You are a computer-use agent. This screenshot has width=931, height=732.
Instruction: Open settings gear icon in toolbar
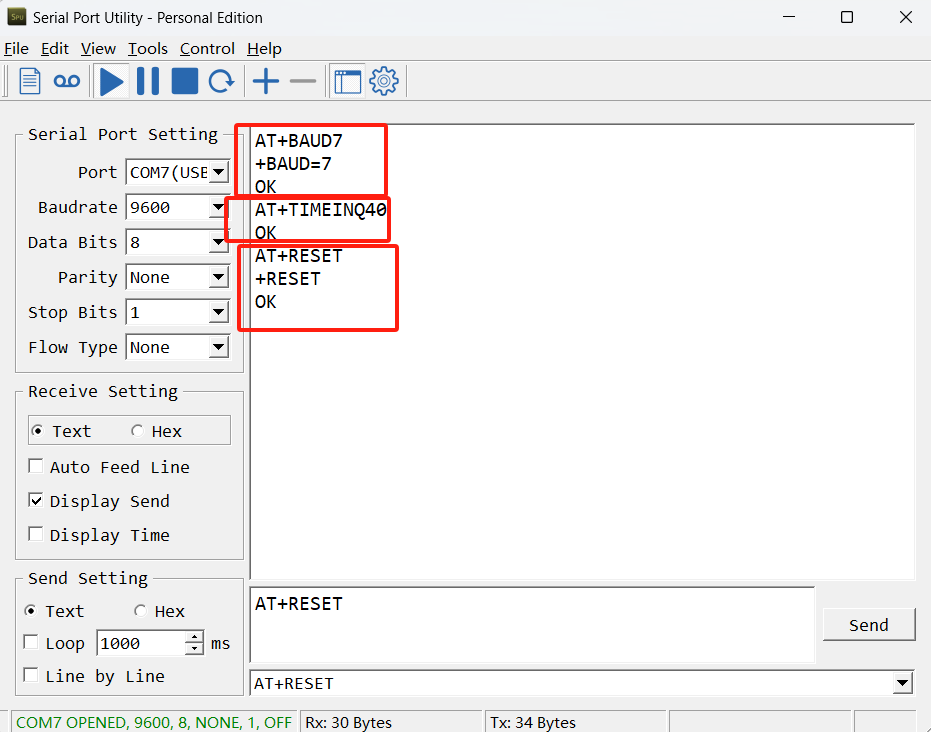tap(384, 81)
